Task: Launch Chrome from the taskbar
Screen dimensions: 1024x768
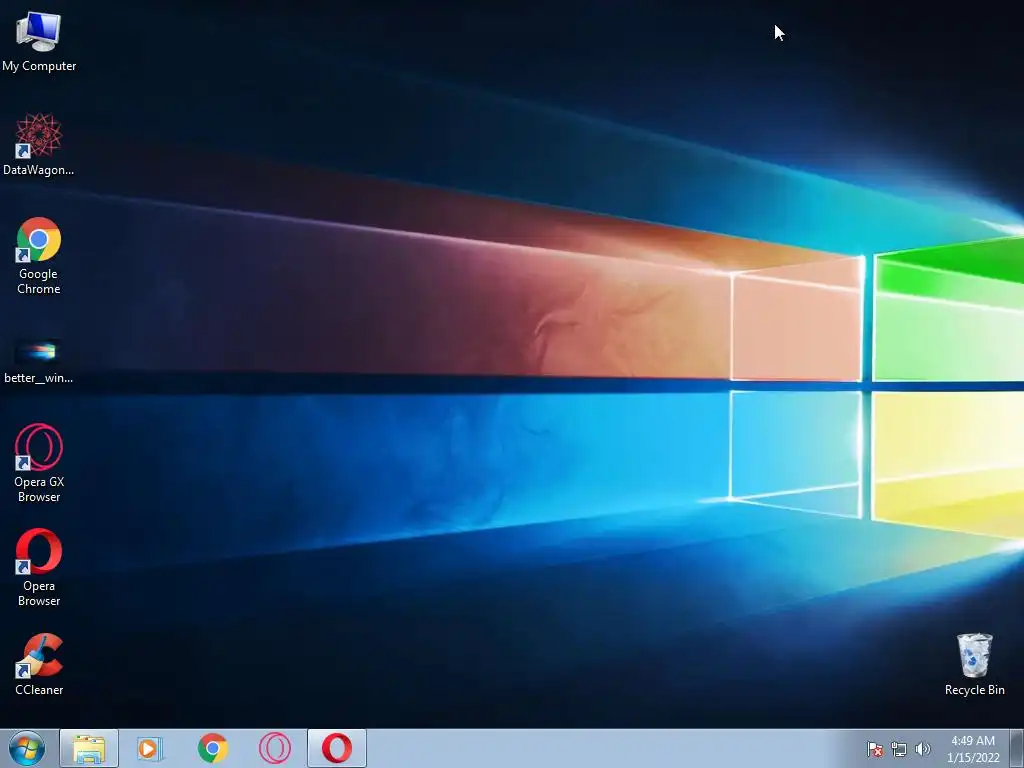Action: click(212, 748)
